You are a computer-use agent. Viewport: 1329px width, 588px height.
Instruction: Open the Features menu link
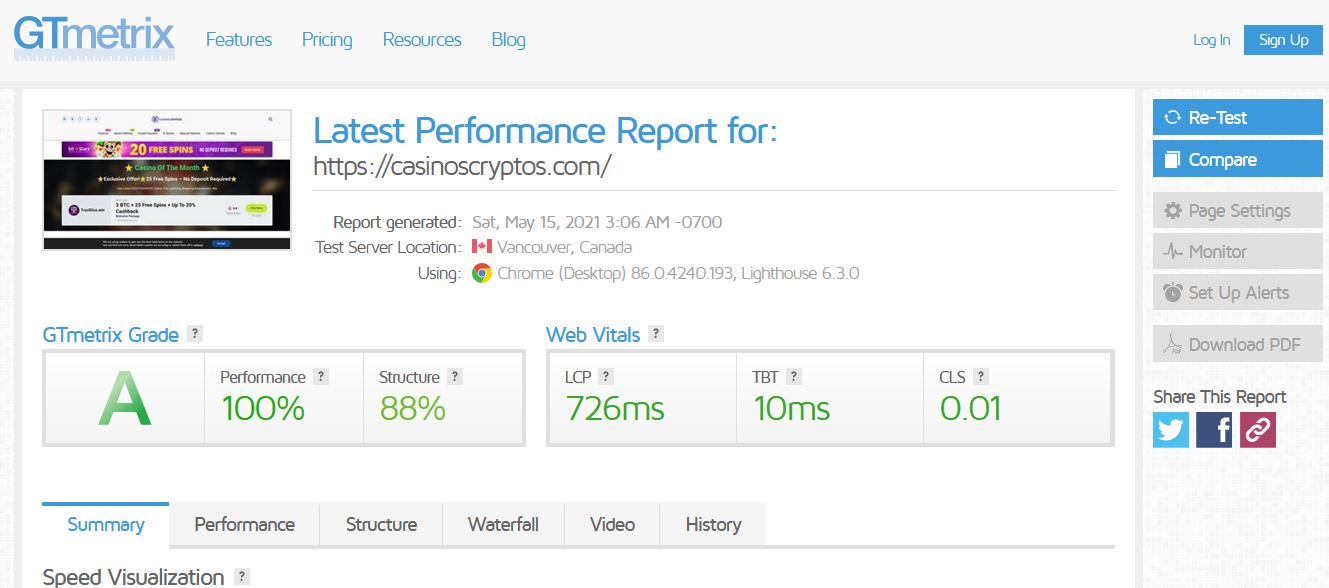coord(239,40)
